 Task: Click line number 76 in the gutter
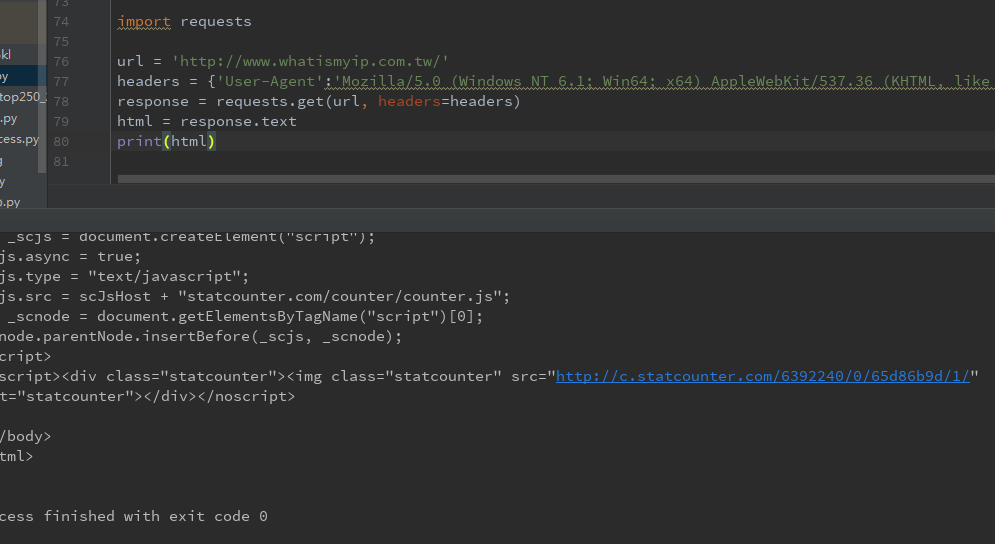[x=60, y=61]
